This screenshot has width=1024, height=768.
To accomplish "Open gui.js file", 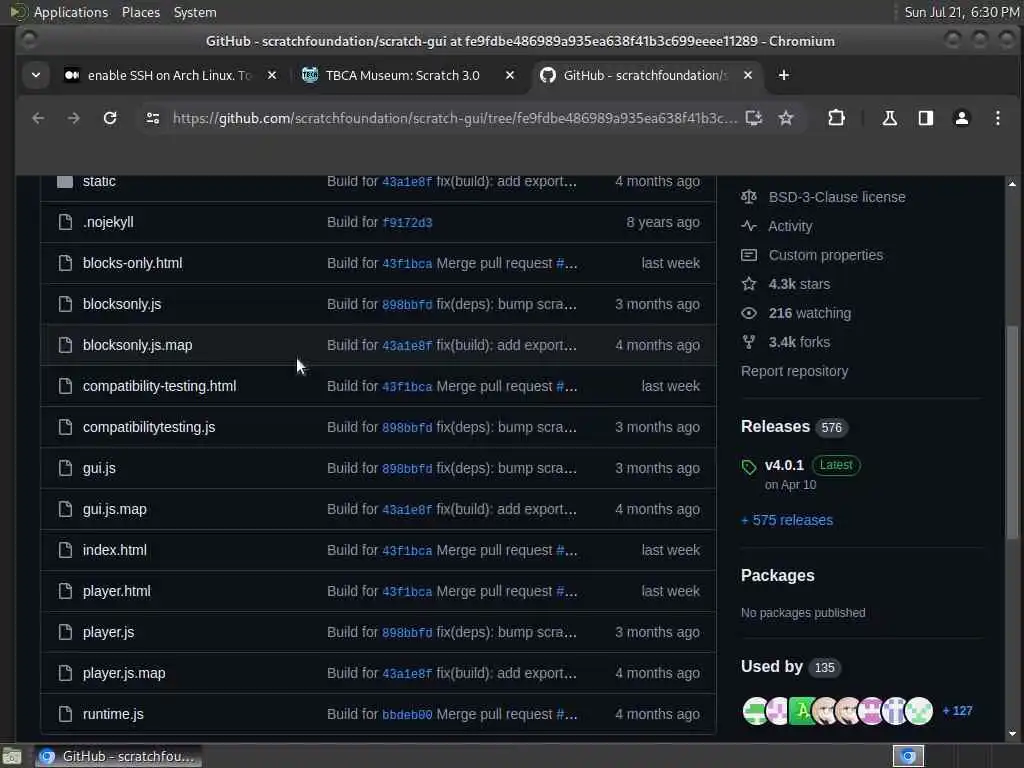I will (x=99, y=468).
